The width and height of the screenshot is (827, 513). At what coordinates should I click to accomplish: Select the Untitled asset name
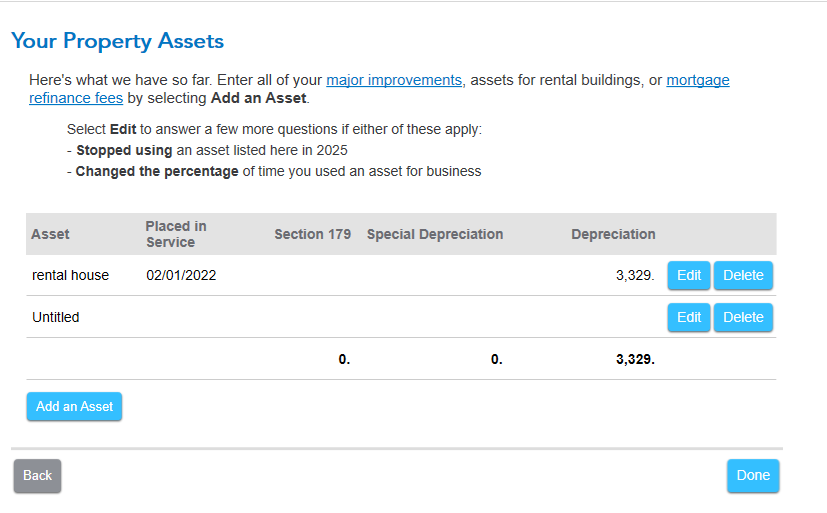(x=55, y=318)
